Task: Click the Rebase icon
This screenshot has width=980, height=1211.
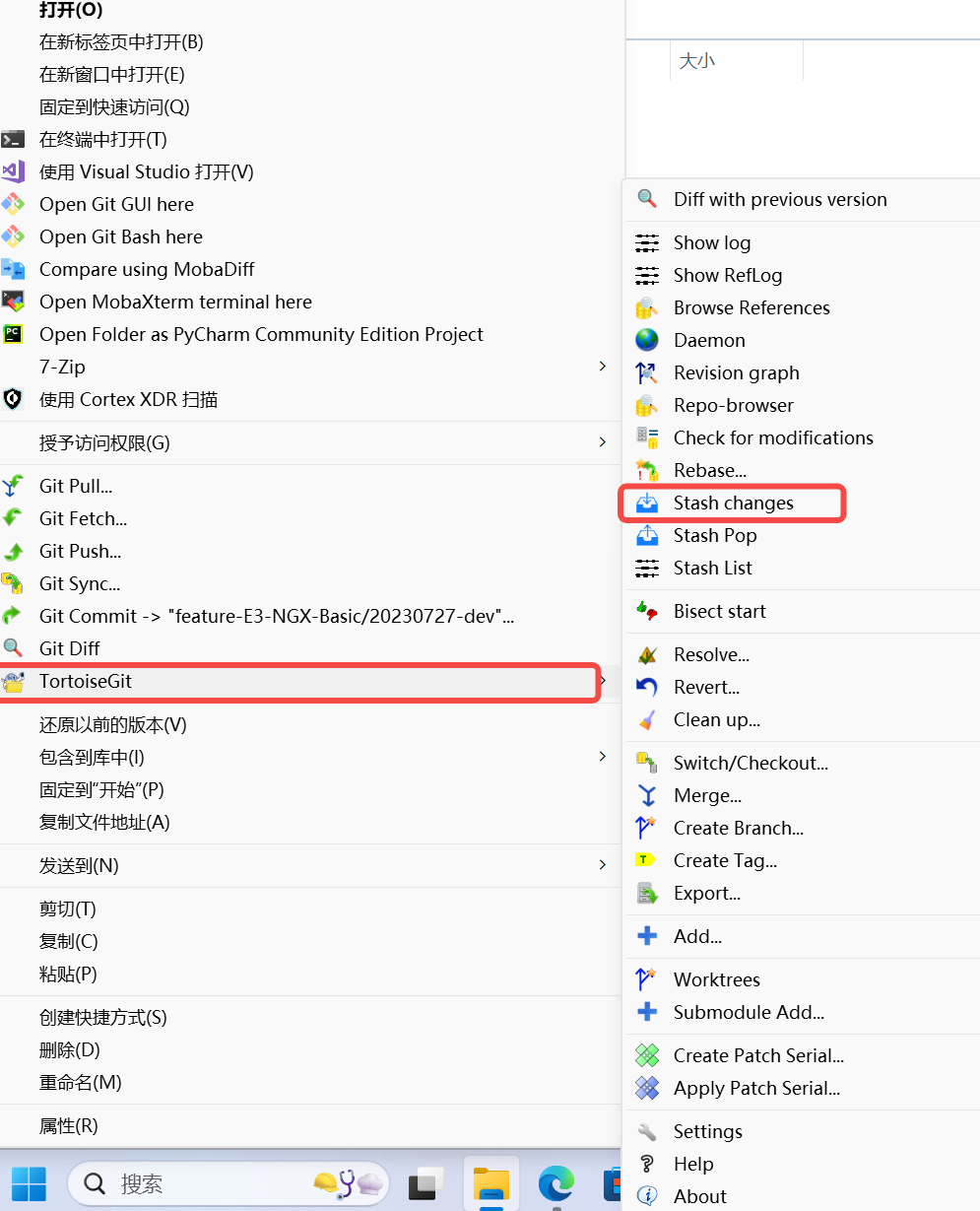Action: point(647,470)
